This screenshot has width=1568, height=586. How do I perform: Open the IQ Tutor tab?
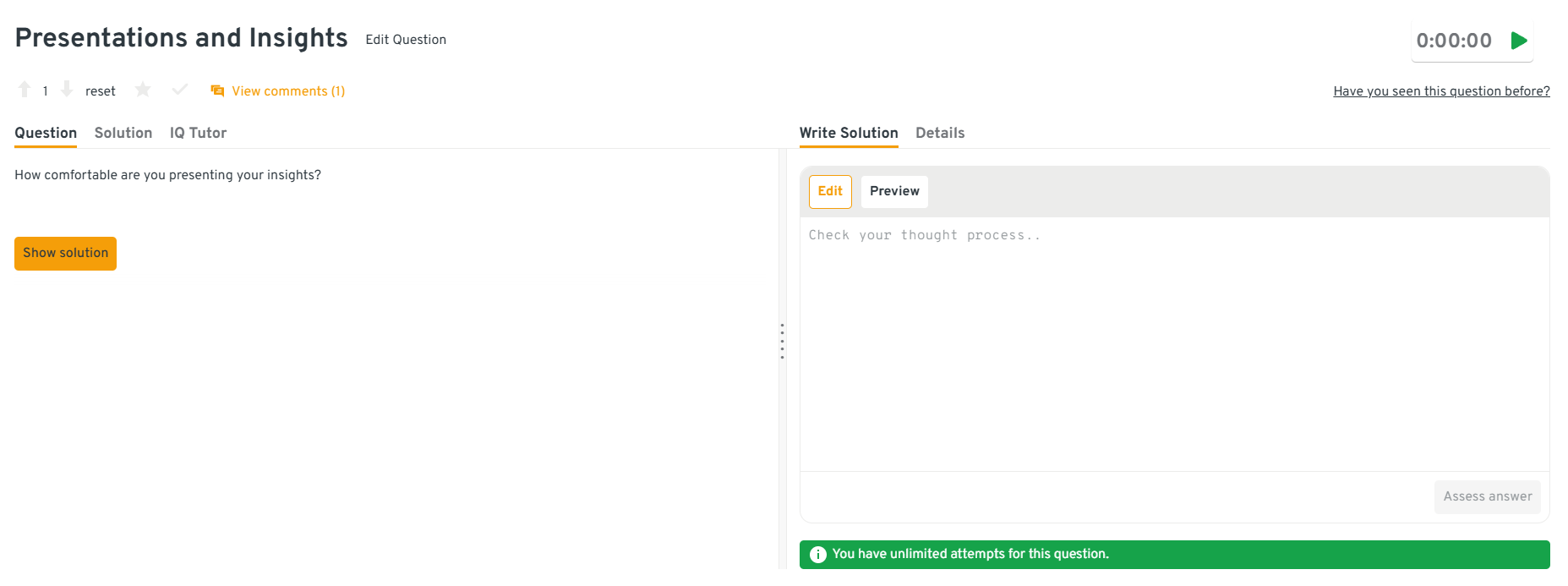[x=198, y=133]
